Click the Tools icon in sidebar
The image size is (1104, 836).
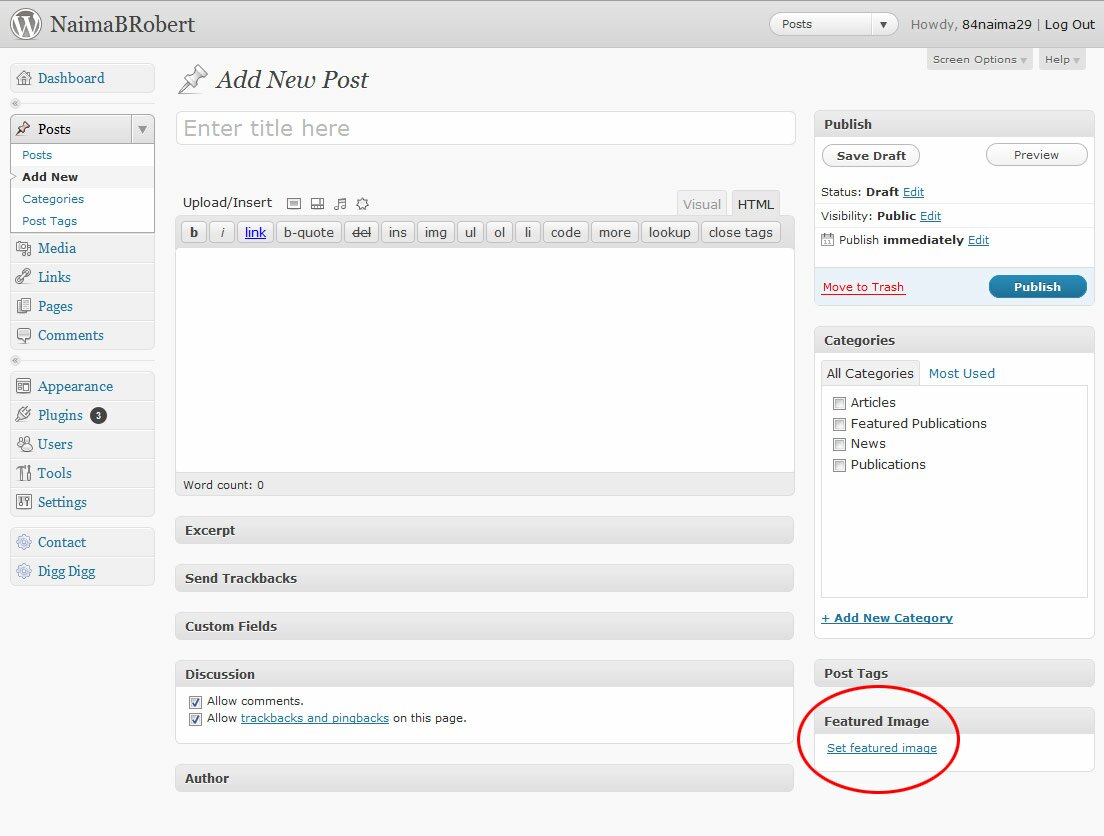coord(24,473)
